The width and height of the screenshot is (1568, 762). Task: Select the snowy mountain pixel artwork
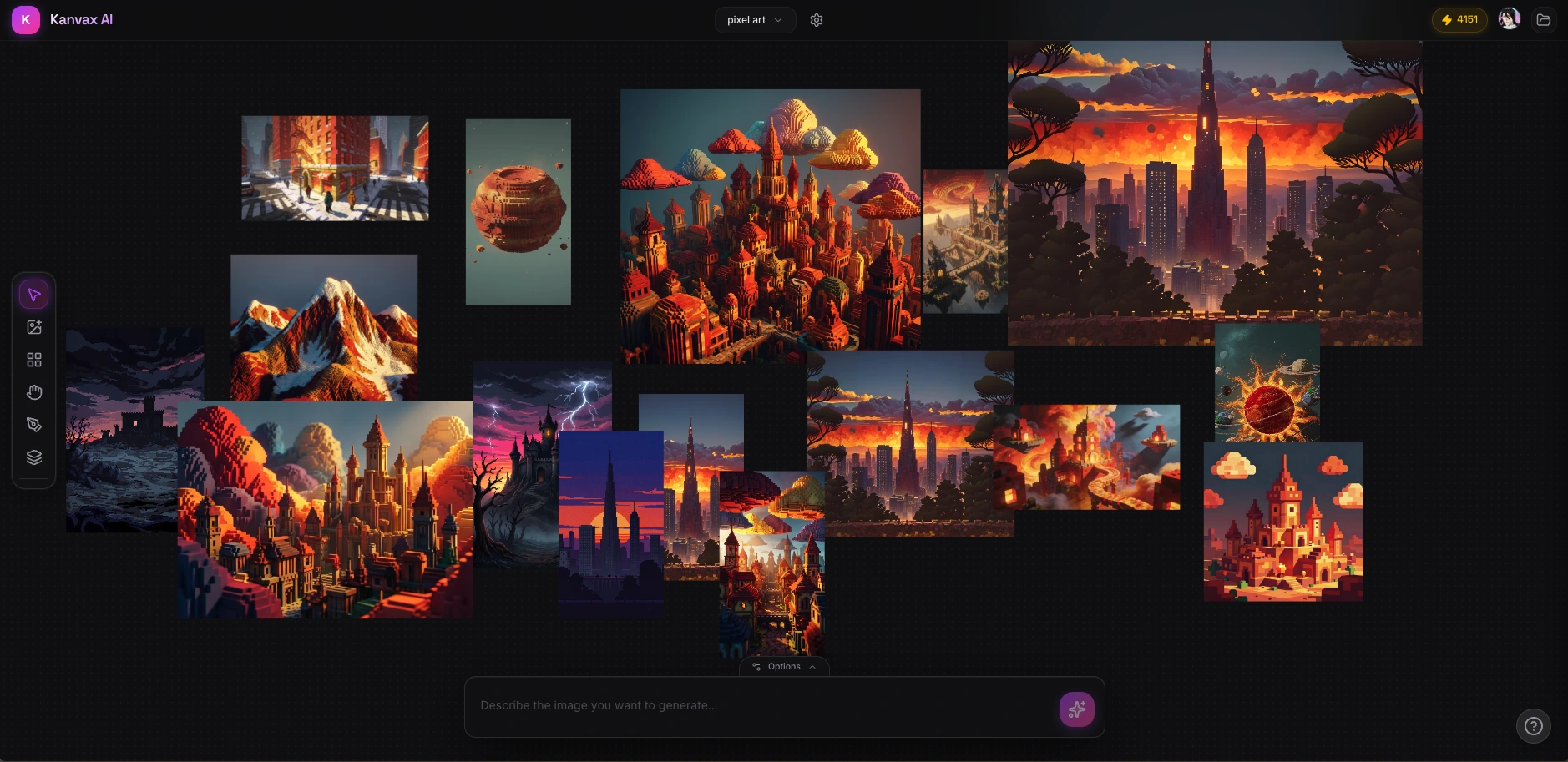[x=324, y=325]
